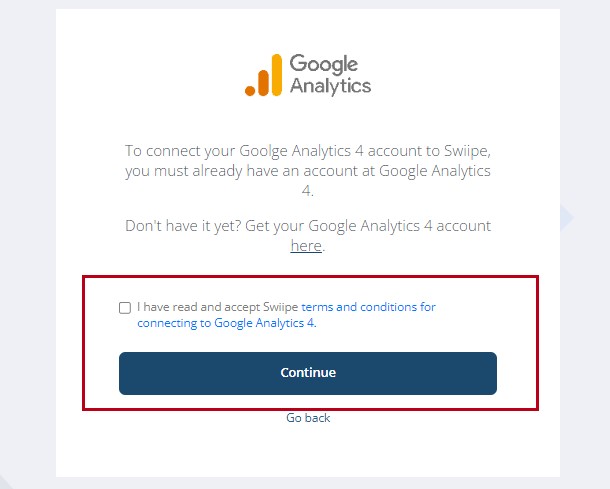Click the Google Analytics bar chart logo
610x489 pixels.
263,77
